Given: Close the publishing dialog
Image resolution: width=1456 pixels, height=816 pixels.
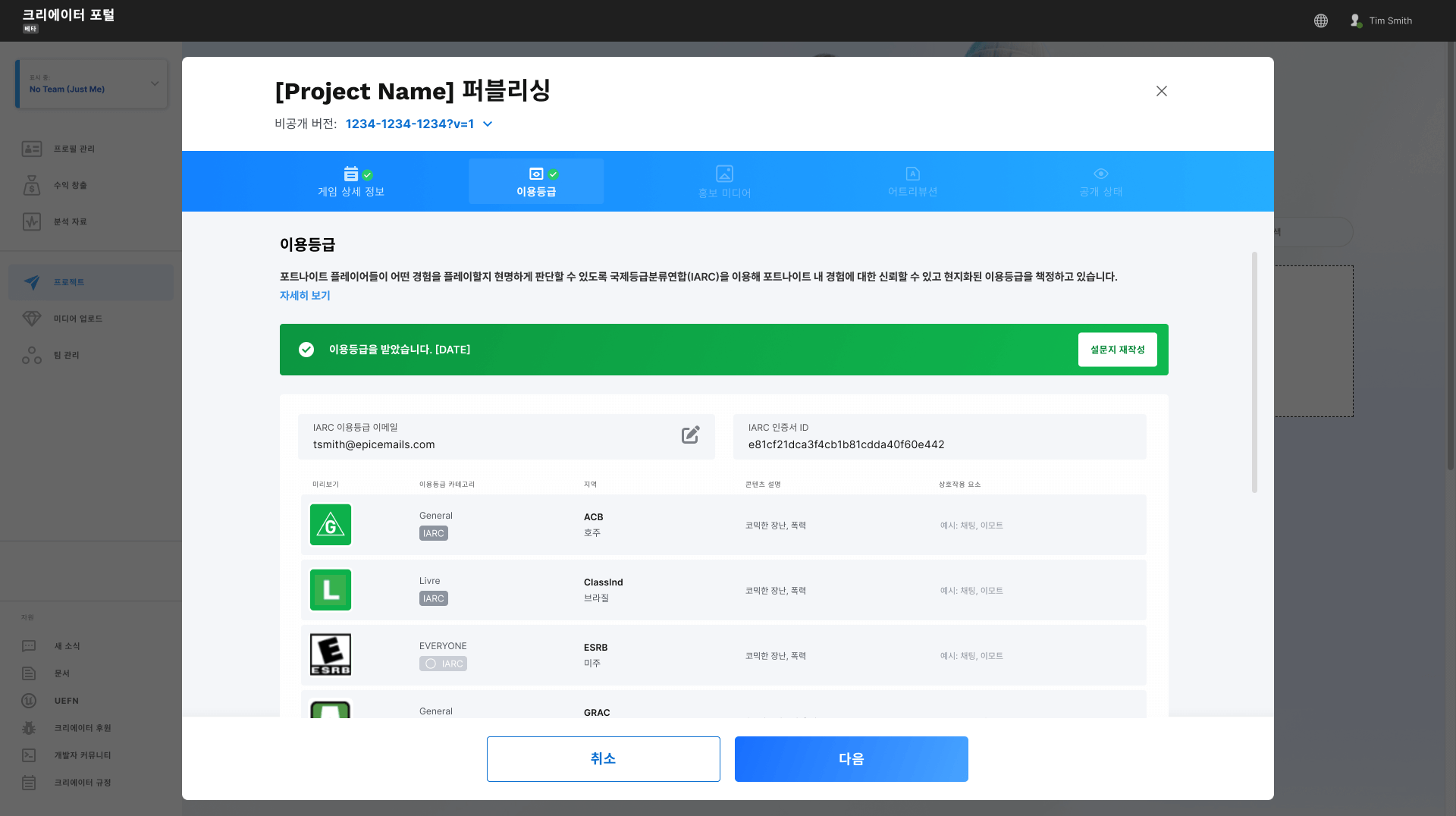Looking at the screenshot, I should (x=1162, y=91).
